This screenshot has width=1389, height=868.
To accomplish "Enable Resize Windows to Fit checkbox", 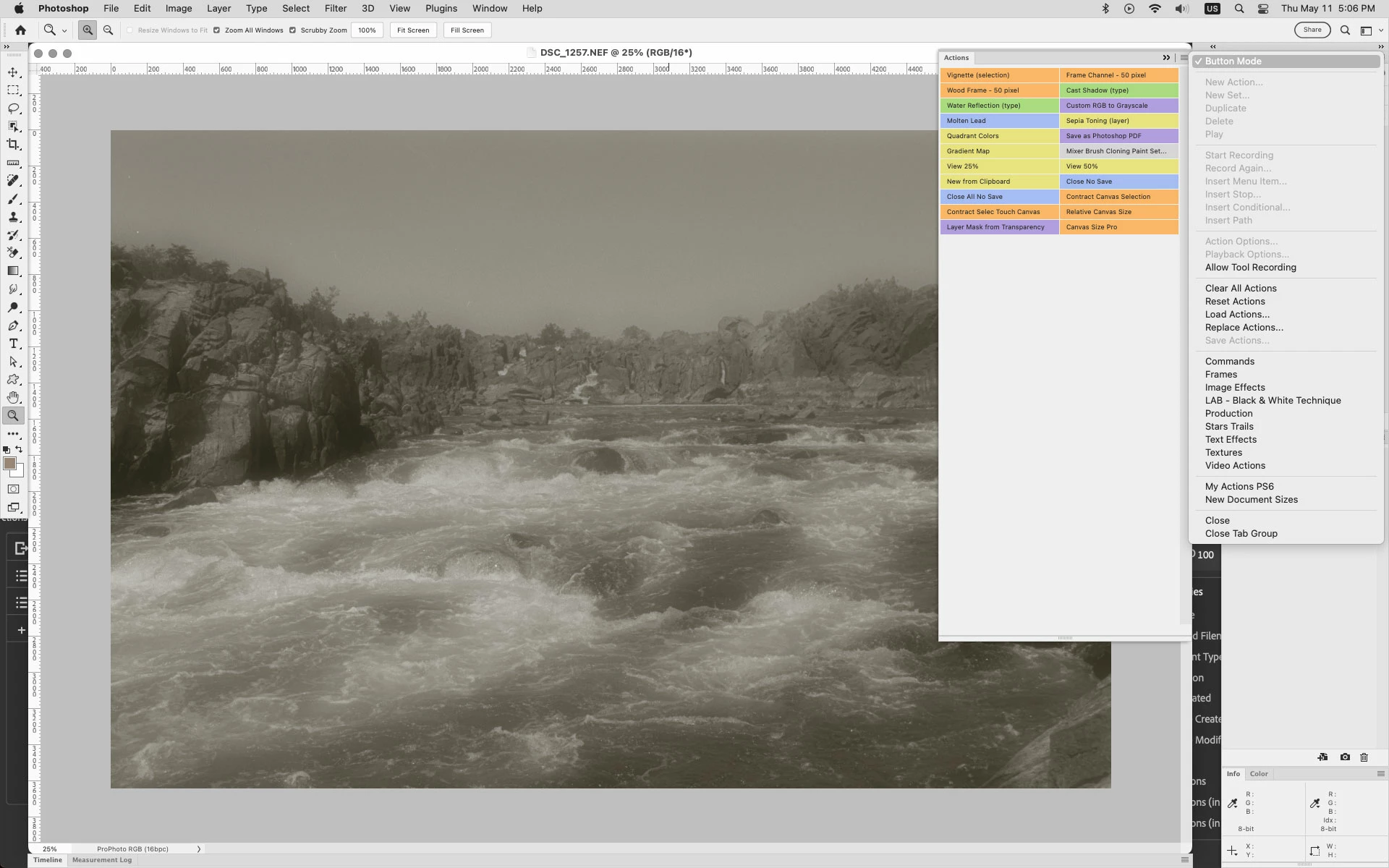I will 130,30.
